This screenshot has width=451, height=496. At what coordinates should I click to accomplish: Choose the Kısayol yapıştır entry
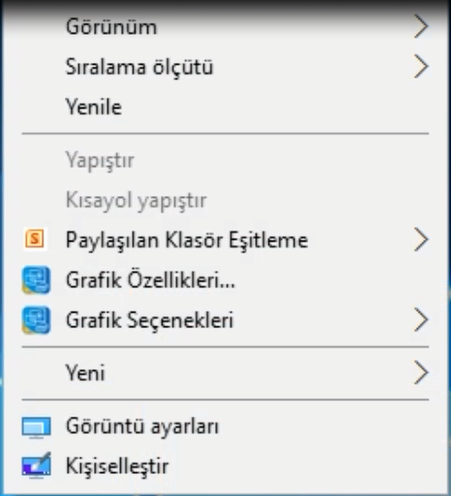click(x=136, y=201)
